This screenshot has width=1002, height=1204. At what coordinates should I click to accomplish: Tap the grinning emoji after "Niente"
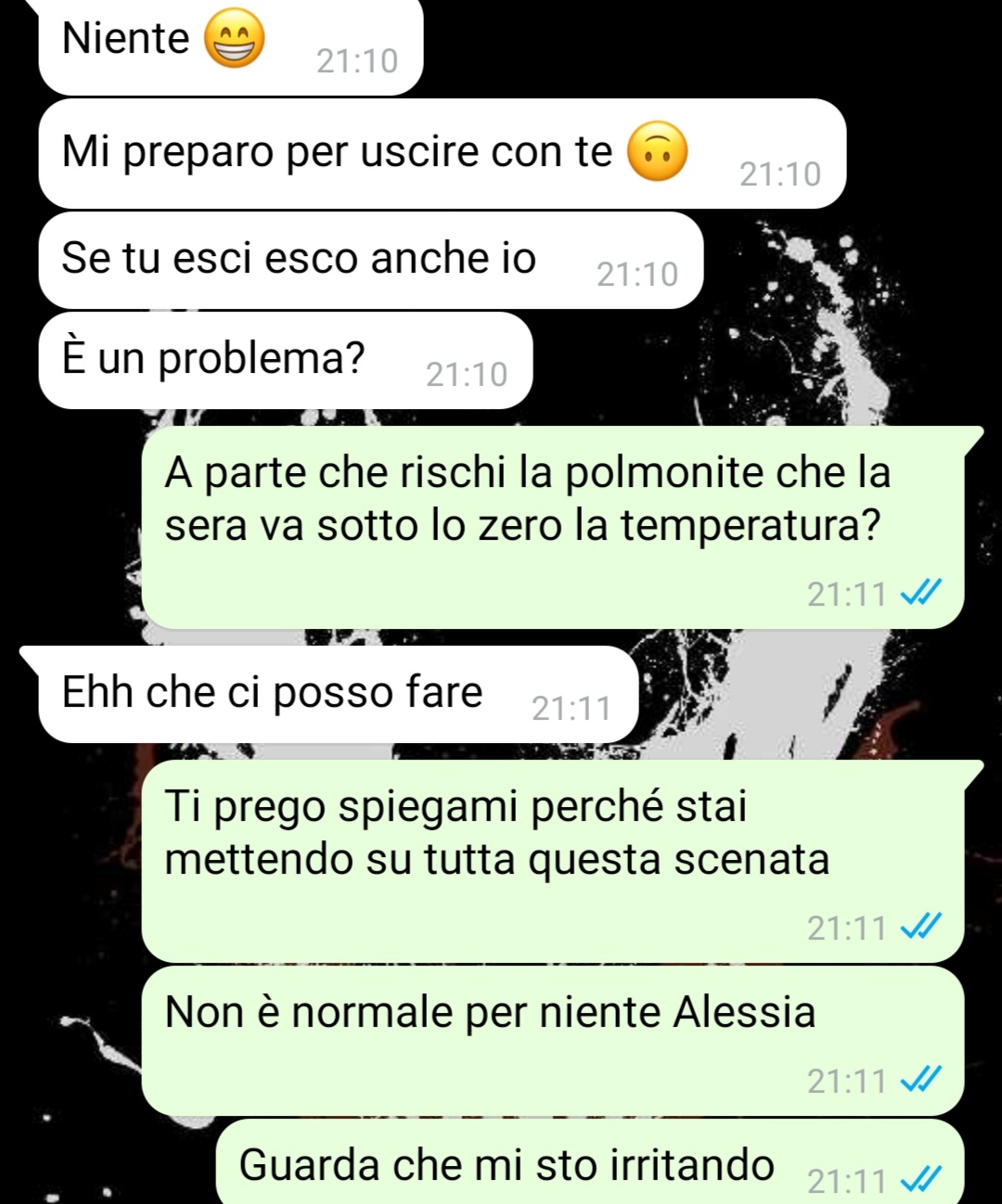pyautogui.click(x=234, y=39)
